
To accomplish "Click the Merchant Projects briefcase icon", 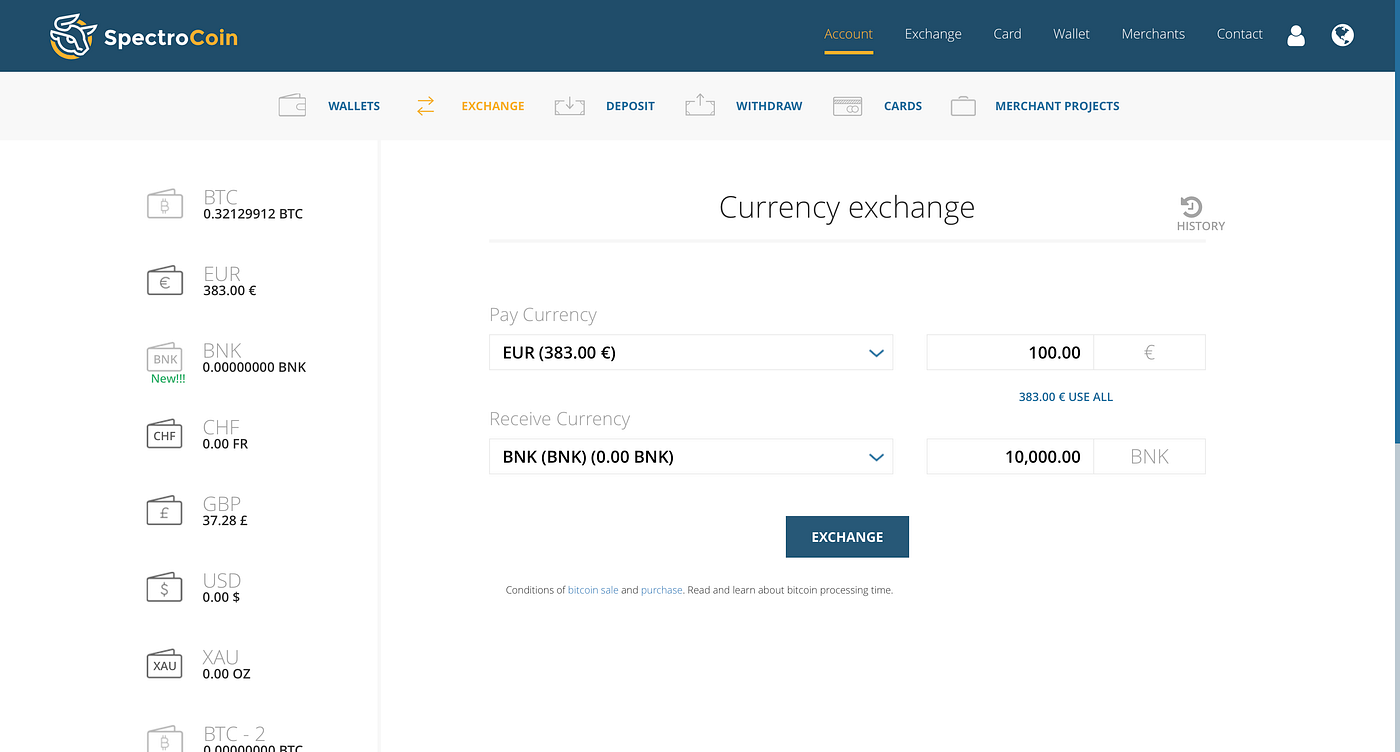I will 963,105.
